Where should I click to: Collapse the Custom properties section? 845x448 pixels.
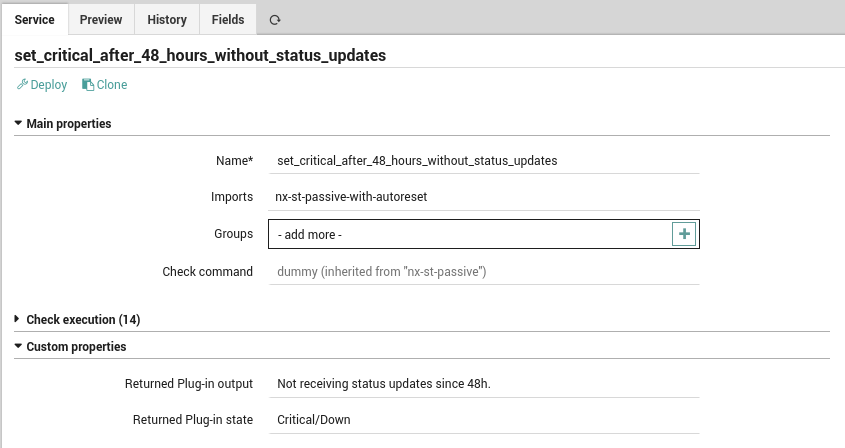[70, 347]
